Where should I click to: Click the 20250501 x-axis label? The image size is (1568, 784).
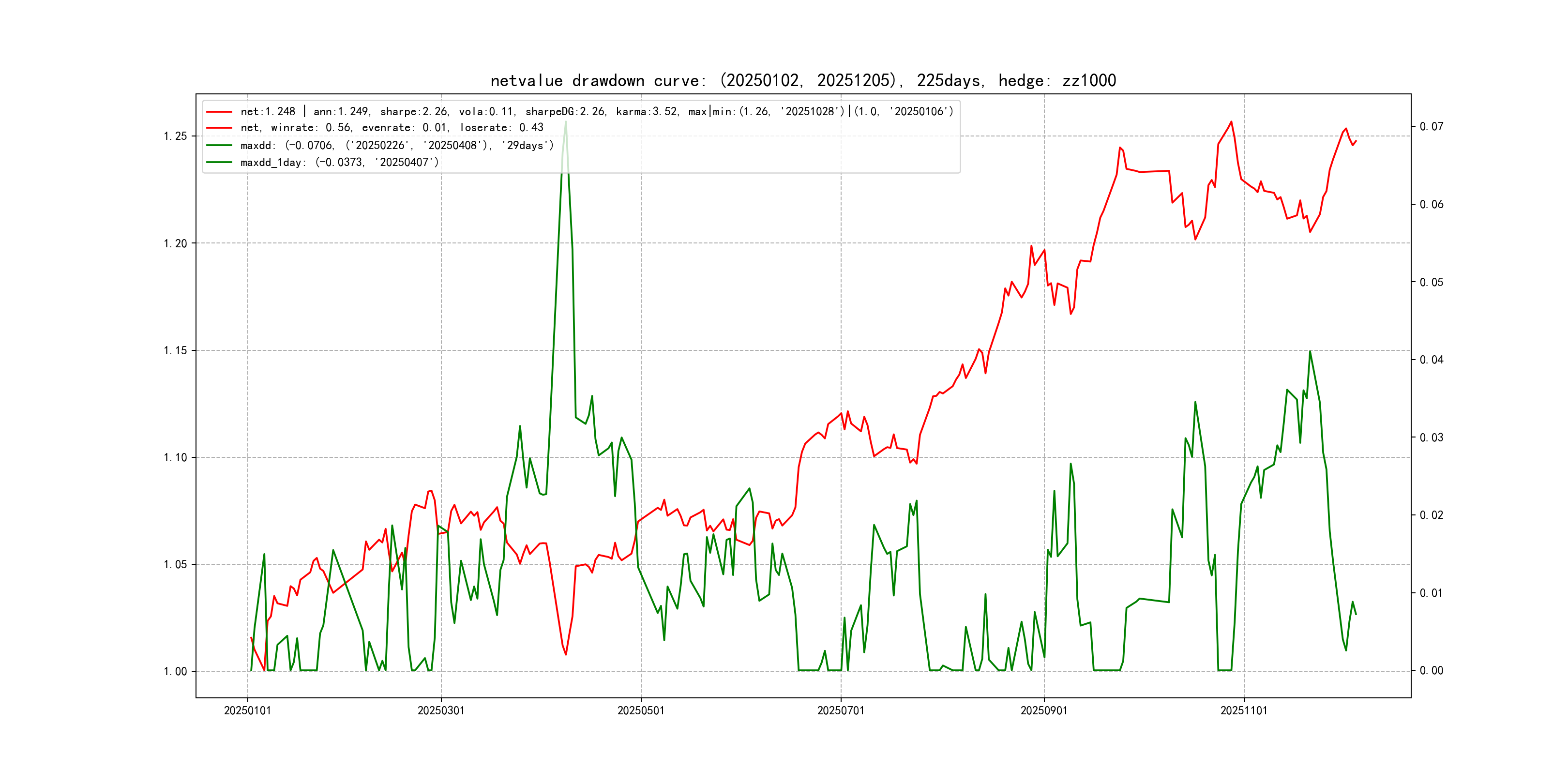pyautogui.click(x=640, y=710)
